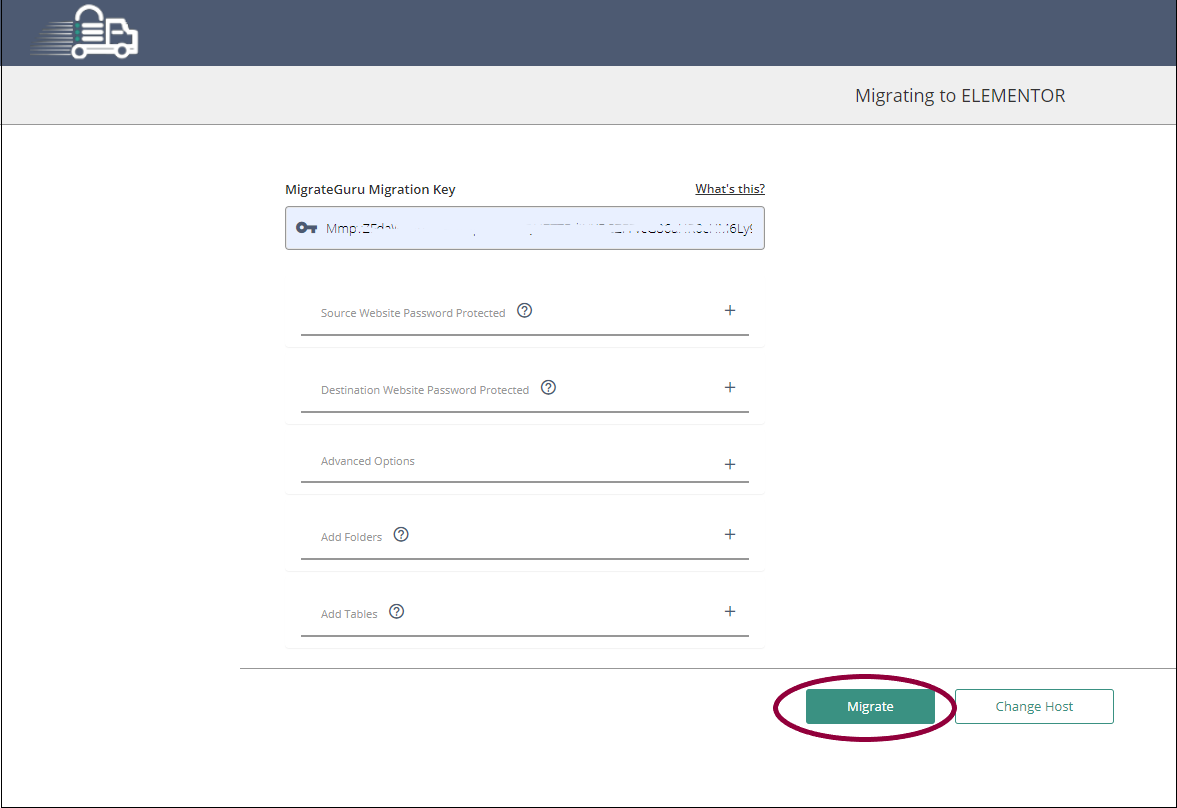The width and height of the screenshot is (1177, 808).
Task: Click the Source Website Password Protected label
Action: (412, 312)
